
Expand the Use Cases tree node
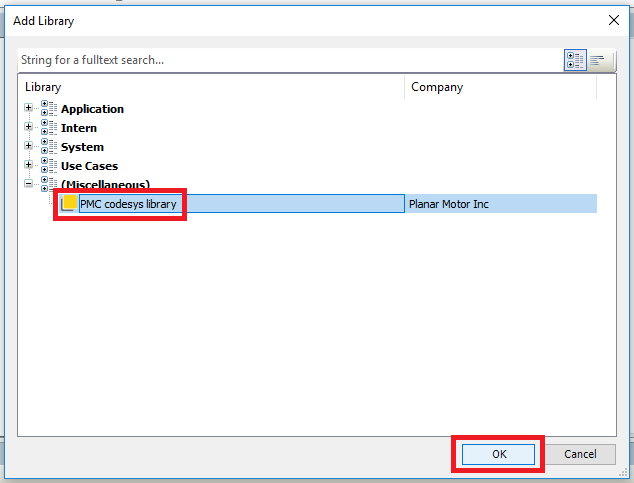click(30, 166)
